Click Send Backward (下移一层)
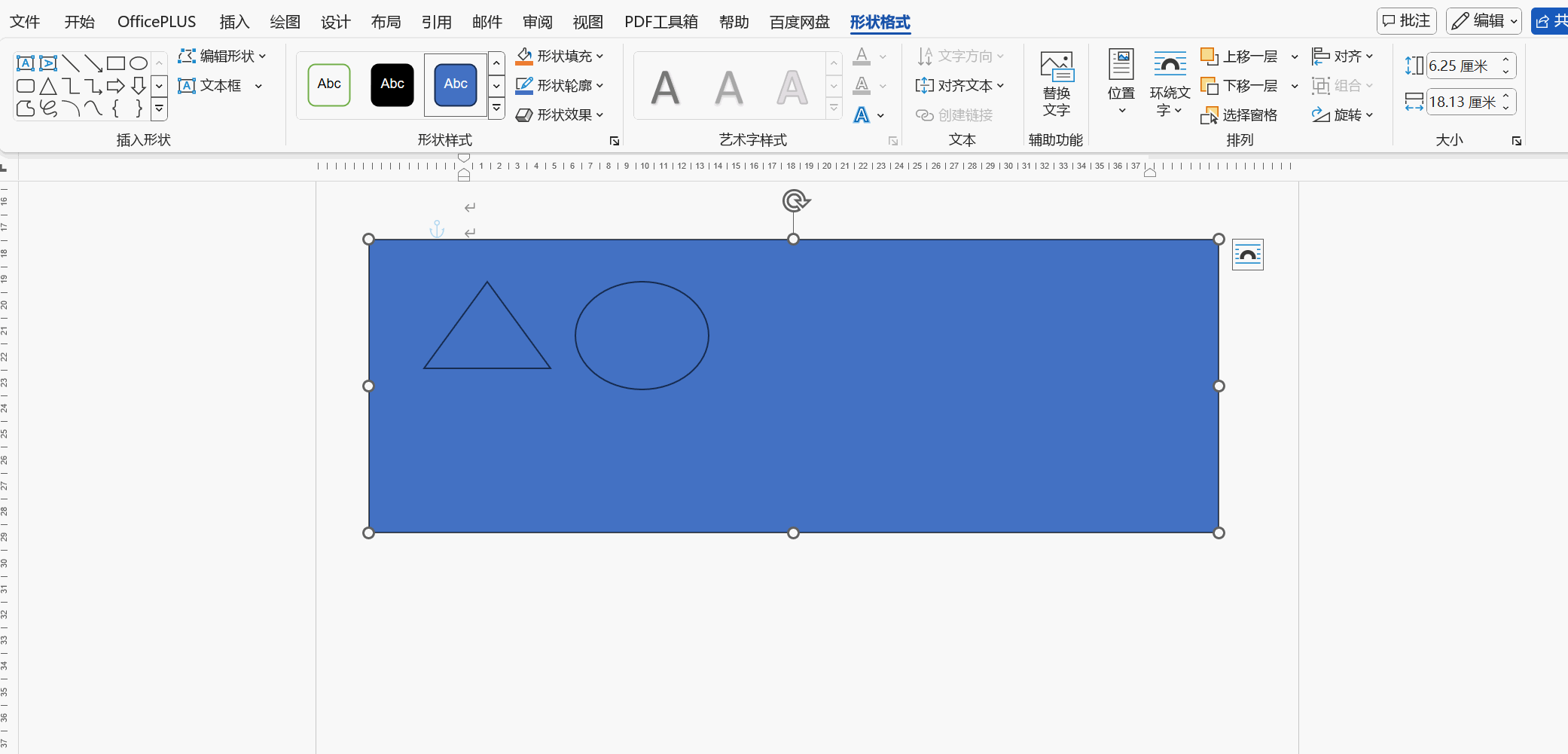 click(x=1240, y=86)
